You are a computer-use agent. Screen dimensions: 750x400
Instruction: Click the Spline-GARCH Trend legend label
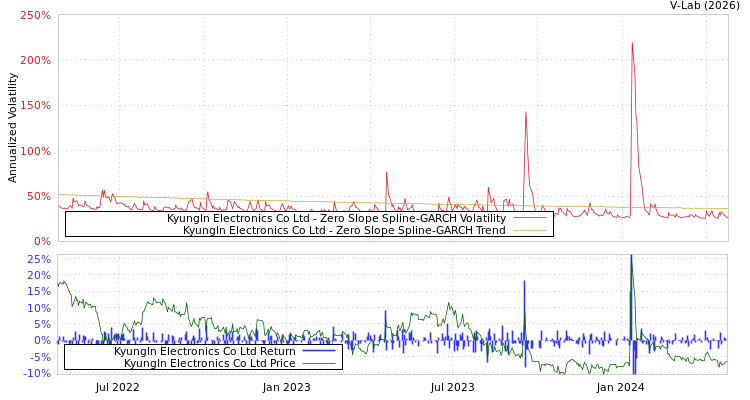click(344, 230)
